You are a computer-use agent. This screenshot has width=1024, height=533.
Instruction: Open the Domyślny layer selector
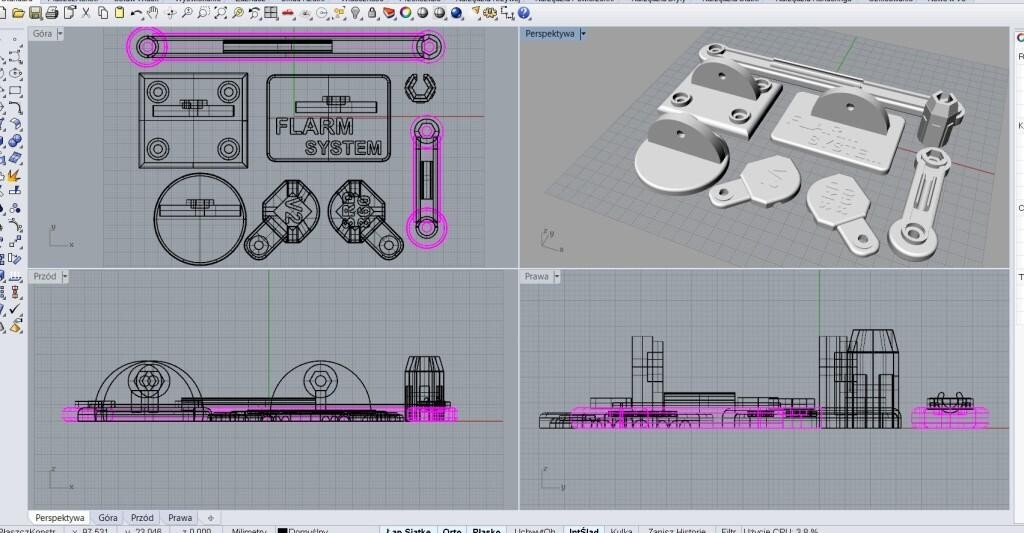click(308, 530)
